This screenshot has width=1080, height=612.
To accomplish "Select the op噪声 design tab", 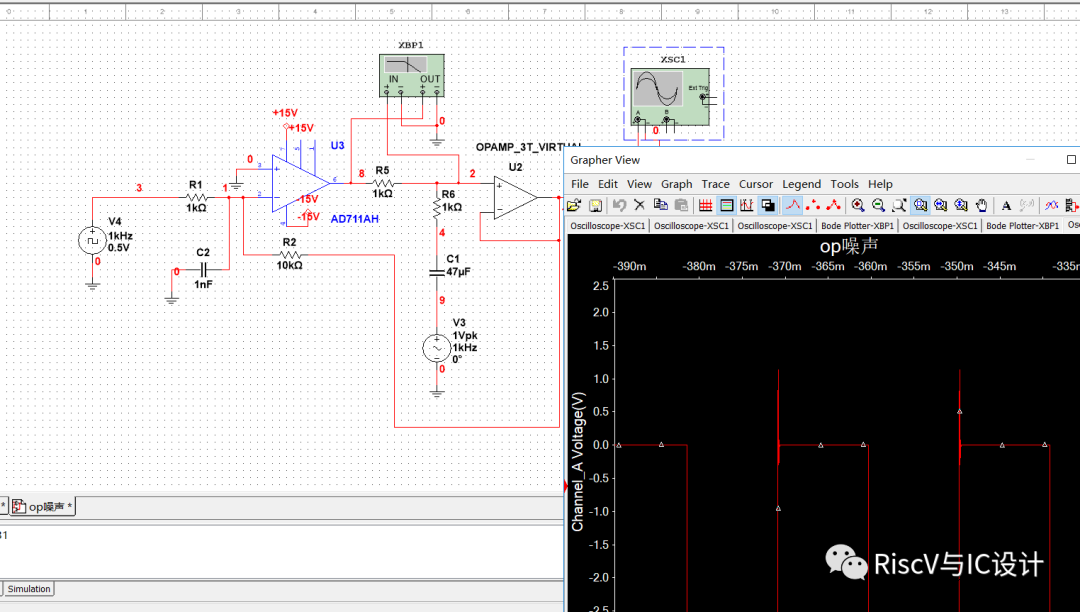I will coord(44,507).
